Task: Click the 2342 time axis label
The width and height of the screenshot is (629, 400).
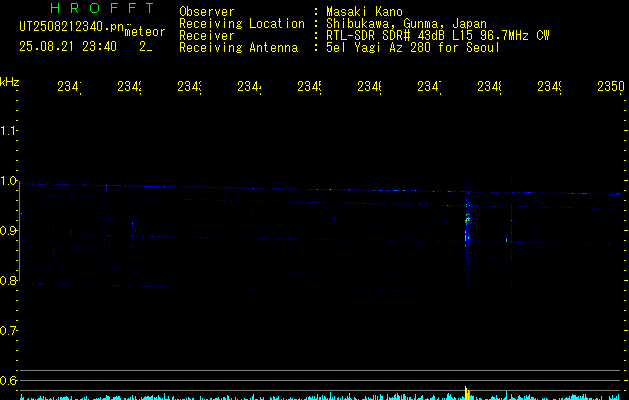Action: [x=129, y=86]
